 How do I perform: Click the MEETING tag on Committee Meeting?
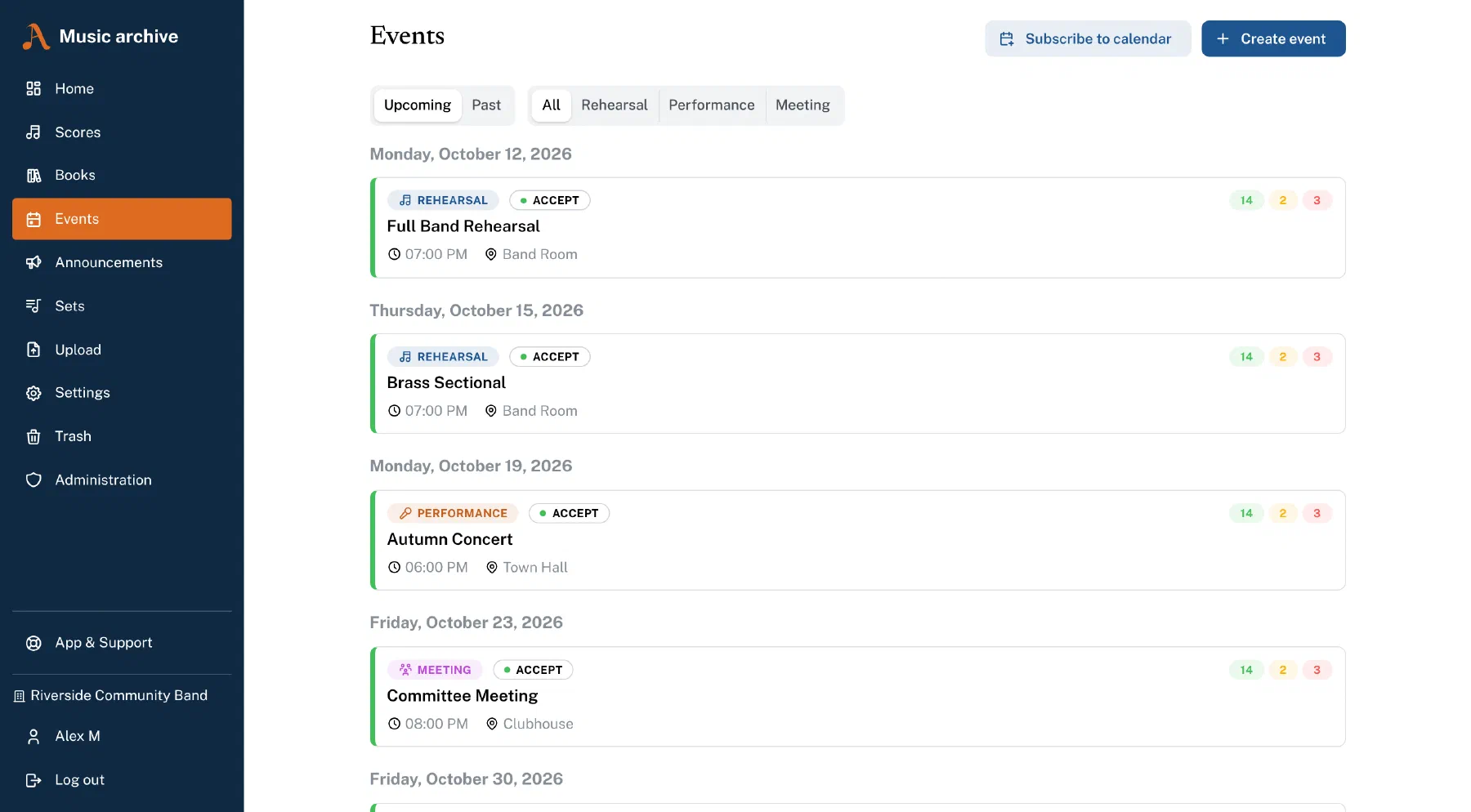click(x=435, y=670)
